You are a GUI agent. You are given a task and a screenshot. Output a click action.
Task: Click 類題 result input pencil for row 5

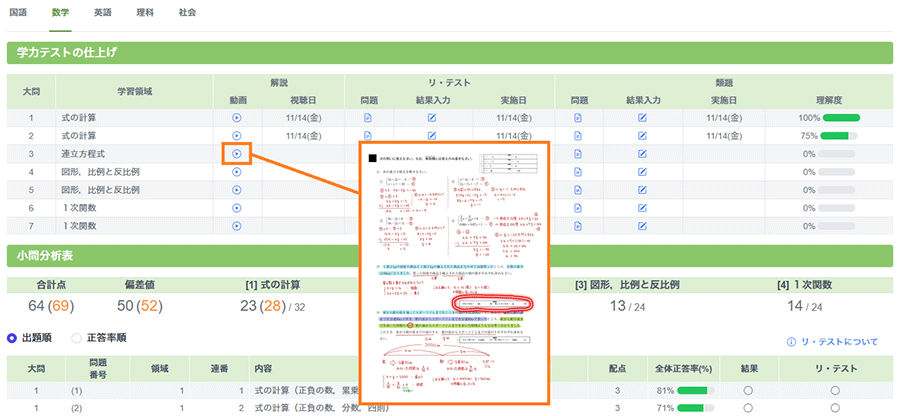click(643, 190)
